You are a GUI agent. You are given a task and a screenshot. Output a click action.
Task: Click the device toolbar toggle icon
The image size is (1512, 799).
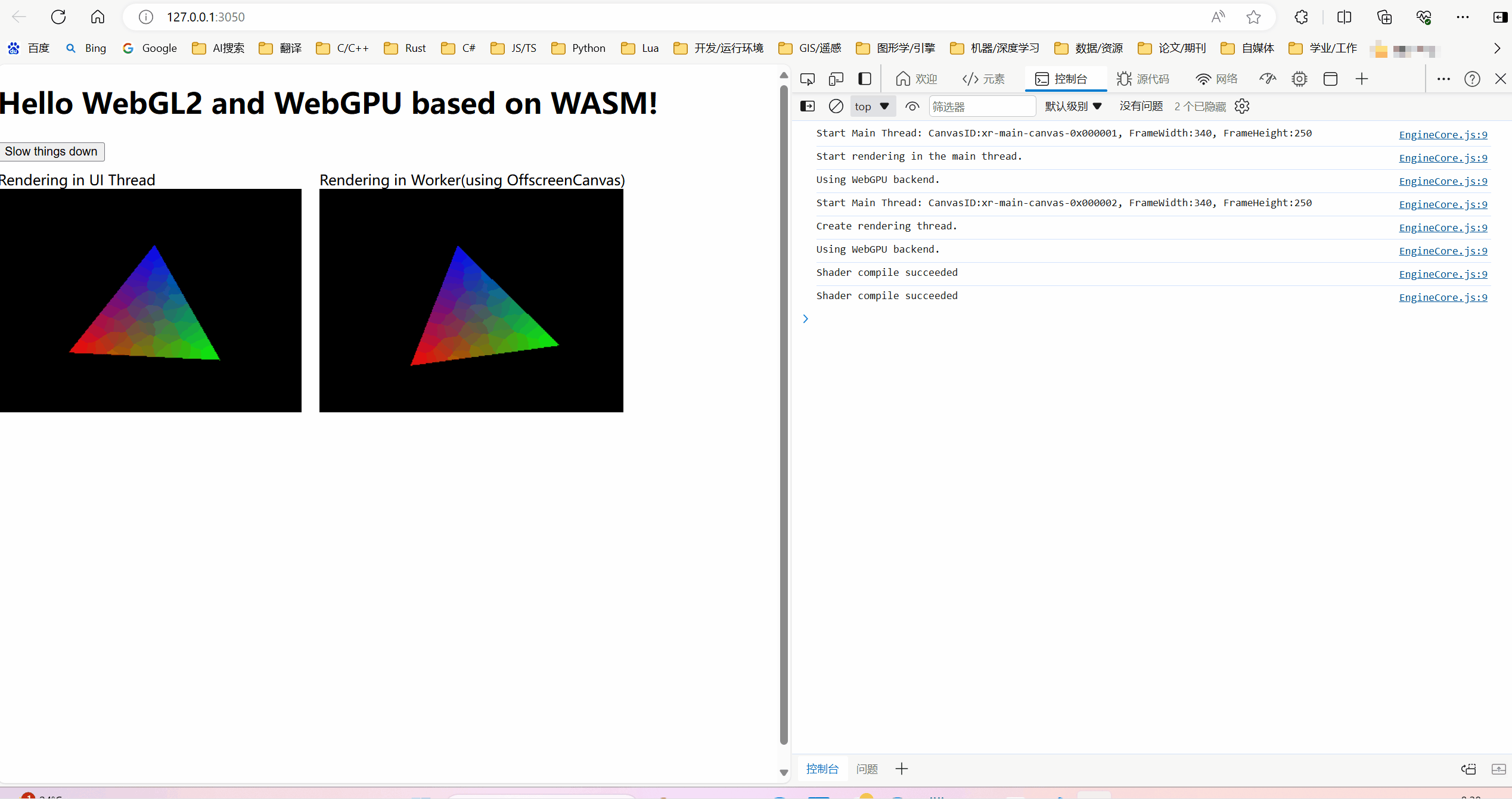coord(836,79)
